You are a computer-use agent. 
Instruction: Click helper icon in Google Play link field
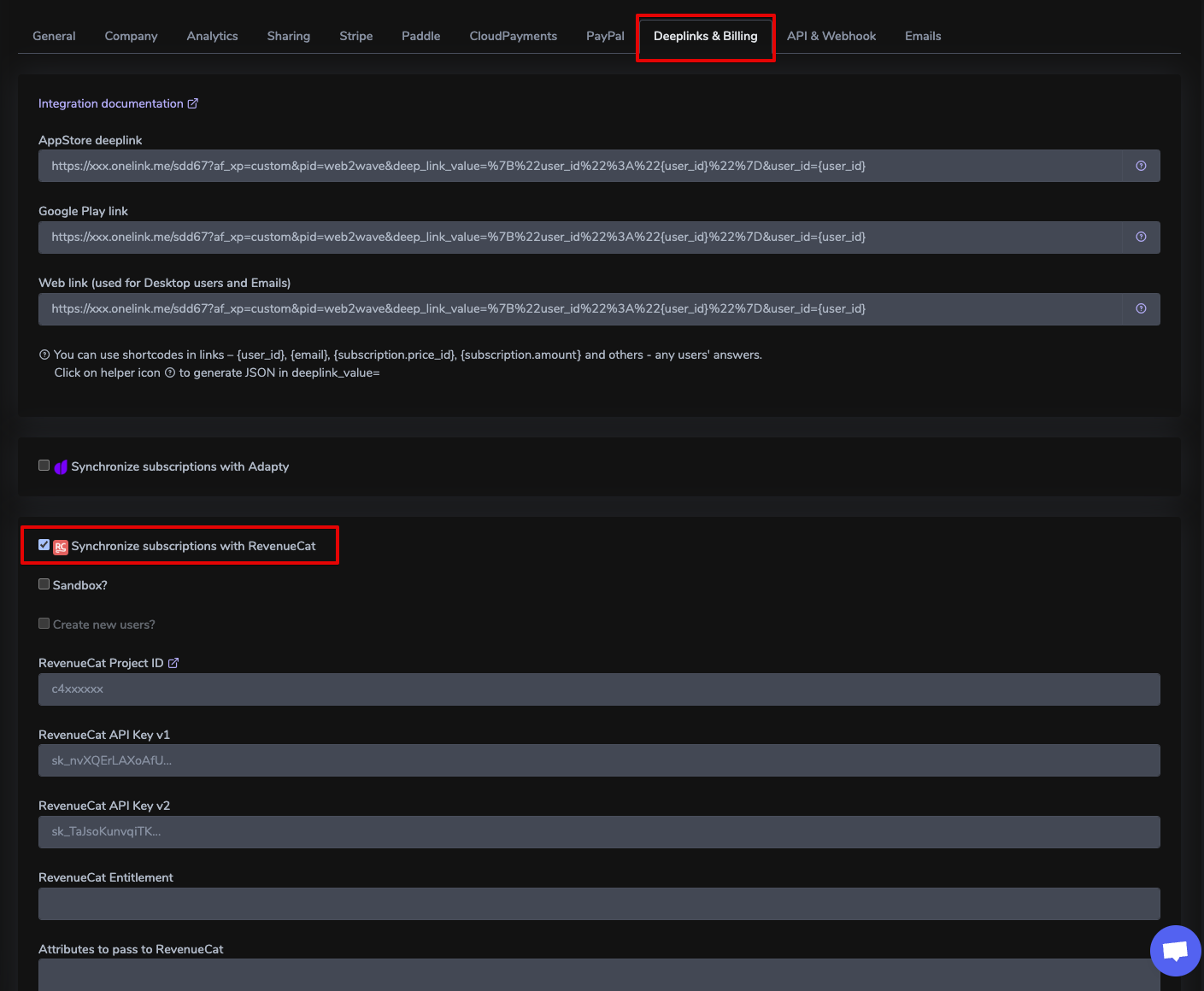(x=1141, y=237)
